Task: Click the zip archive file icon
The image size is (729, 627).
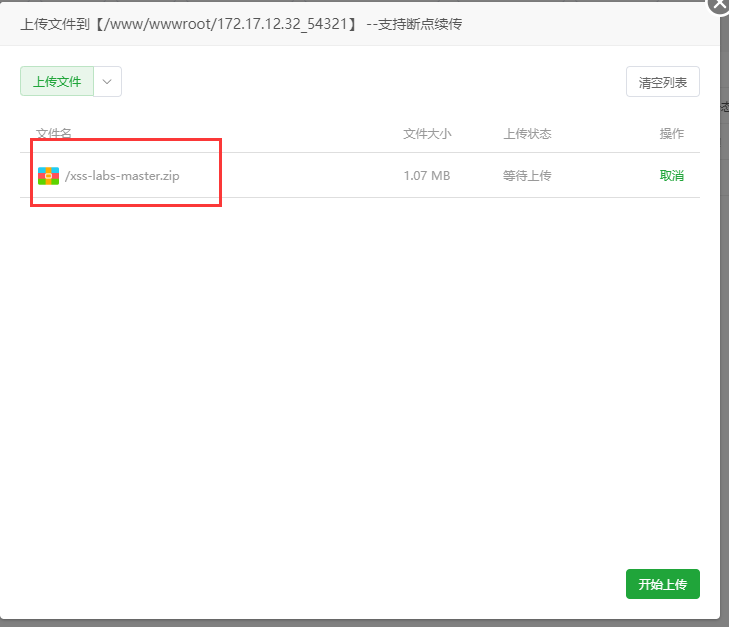Action: pos(48,176)
